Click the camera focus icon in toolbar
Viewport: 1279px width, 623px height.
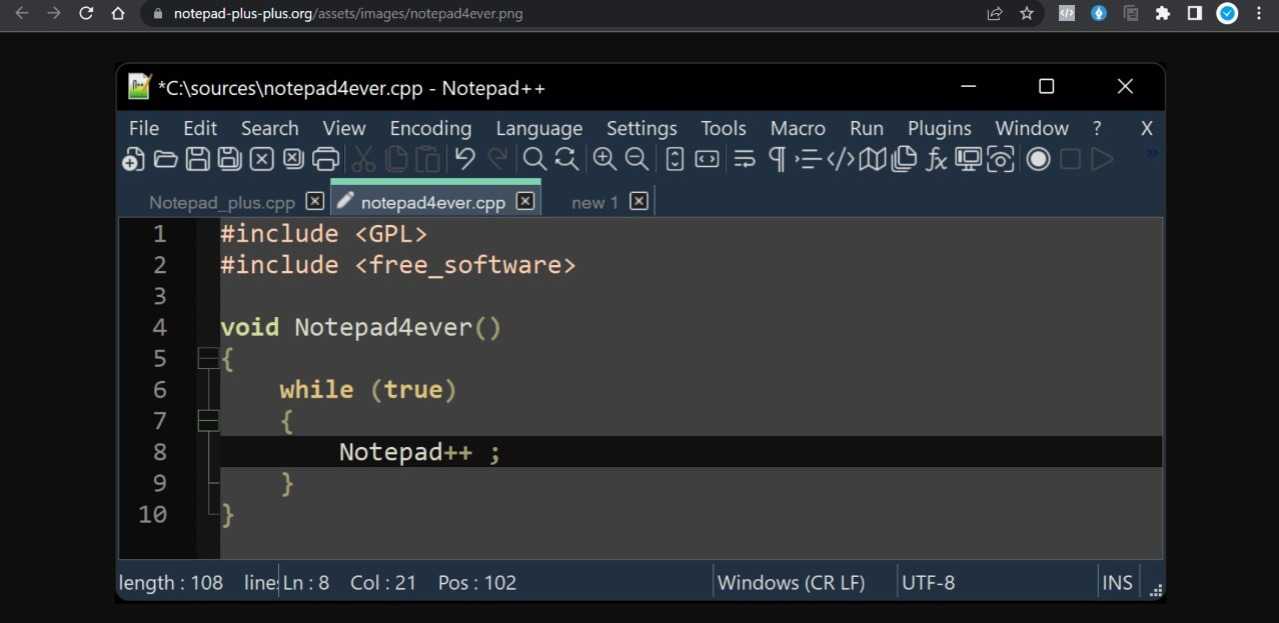click(x=1000, y=159)
